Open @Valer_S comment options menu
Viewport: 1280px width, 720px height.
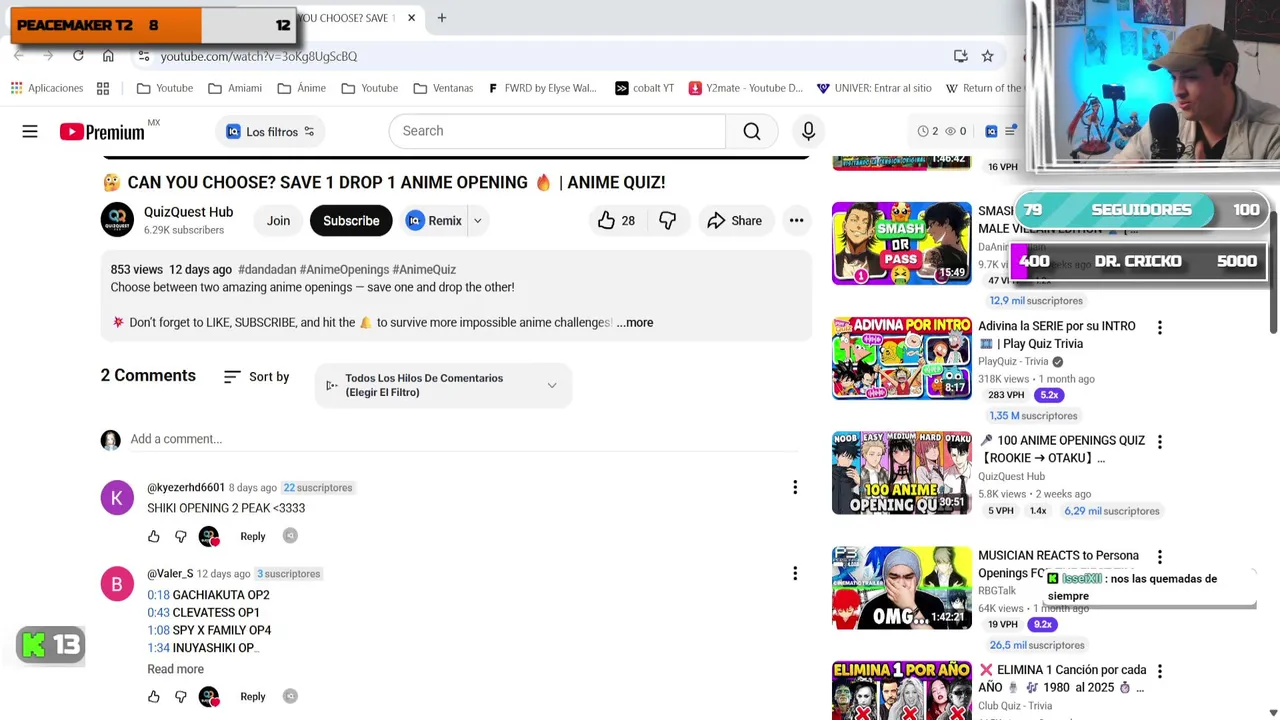pos(795,574)
